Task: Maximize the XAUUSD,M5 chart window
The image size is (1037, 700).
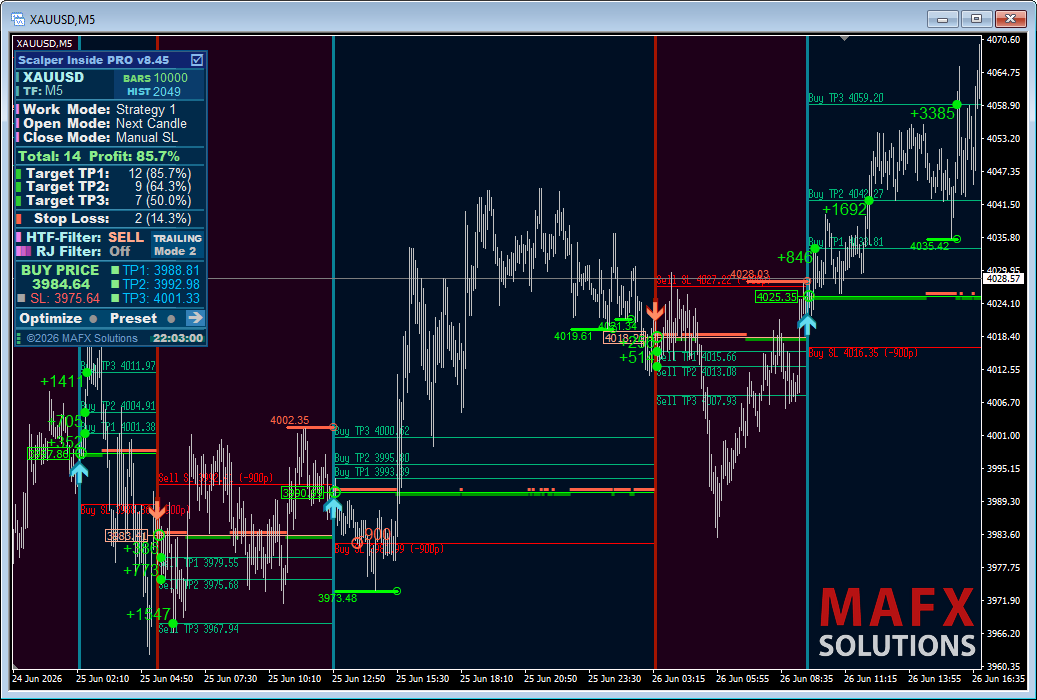Action: point(976,19)
